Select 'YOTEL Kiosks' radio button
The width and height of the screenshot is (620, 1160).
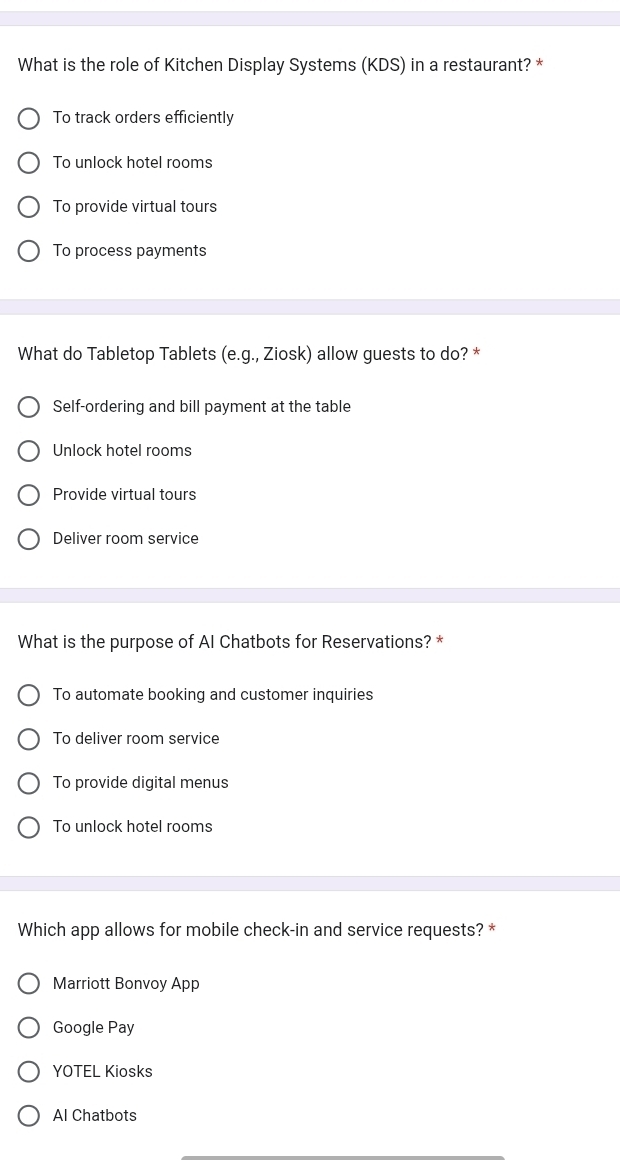coord(30,1072)
